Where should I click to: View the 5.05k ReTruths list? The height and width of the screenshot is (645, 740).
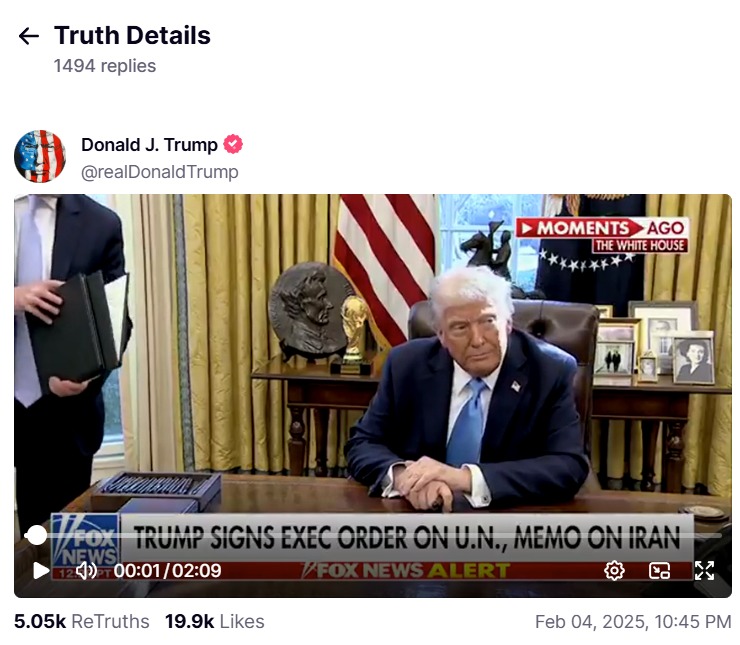pyautogui.click(x=82, y=621)
